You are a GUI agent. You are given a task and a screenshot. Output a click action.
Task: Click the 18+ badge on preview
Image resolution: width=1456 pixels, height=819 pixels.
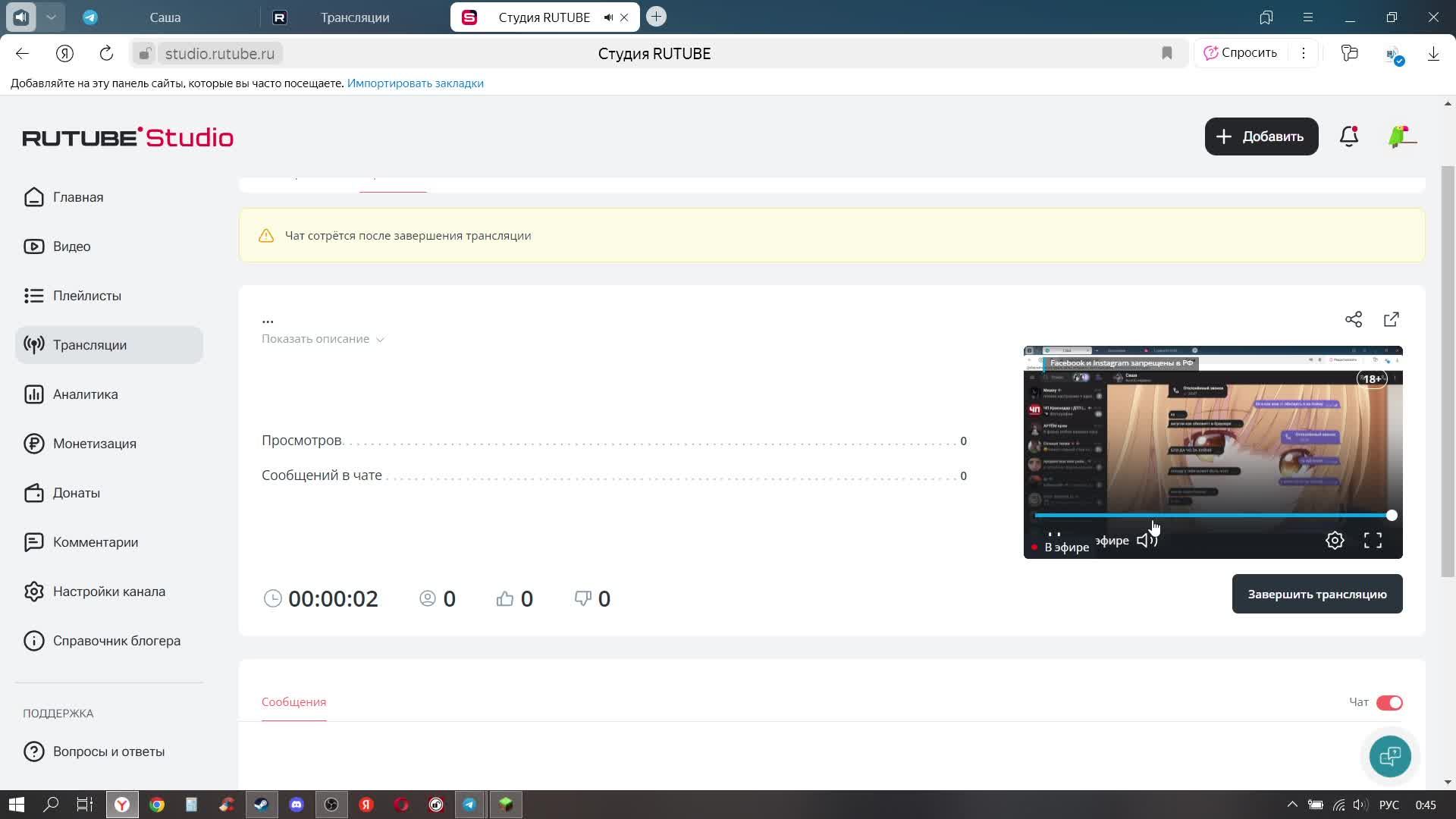[1372, 378]
